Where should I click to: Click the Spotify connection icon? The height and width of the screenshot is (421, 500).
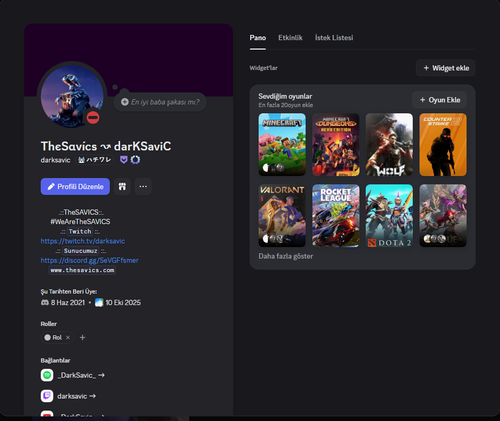click(47, 375)
